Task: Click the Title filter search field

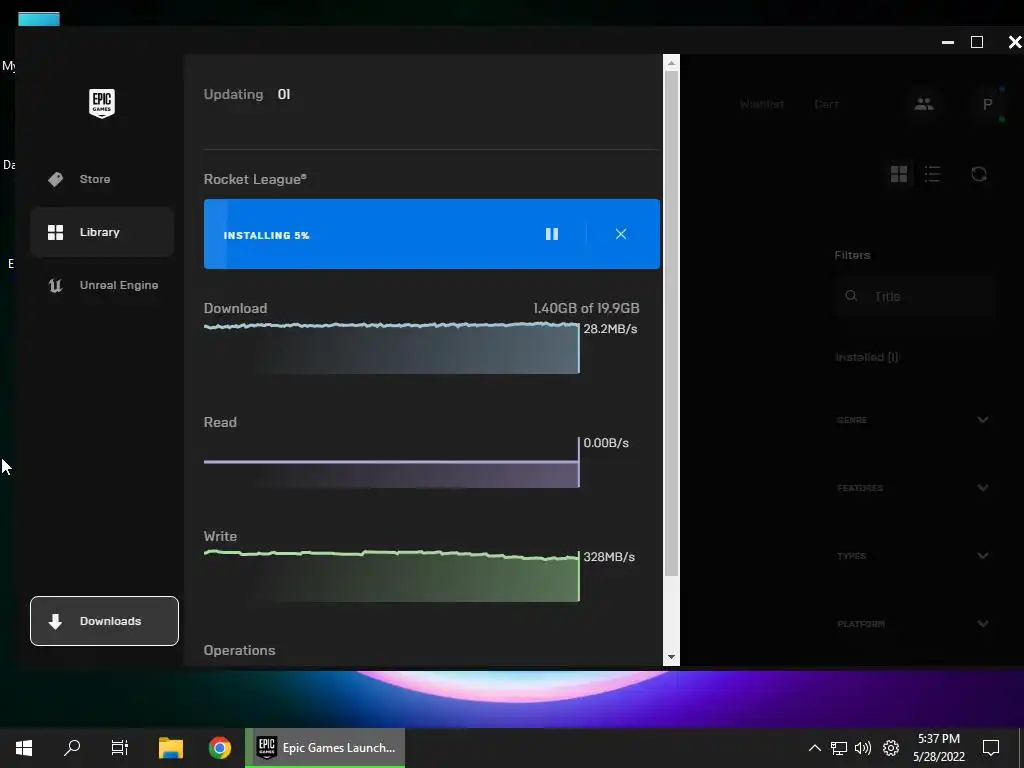Action: [x=914, y=296]
